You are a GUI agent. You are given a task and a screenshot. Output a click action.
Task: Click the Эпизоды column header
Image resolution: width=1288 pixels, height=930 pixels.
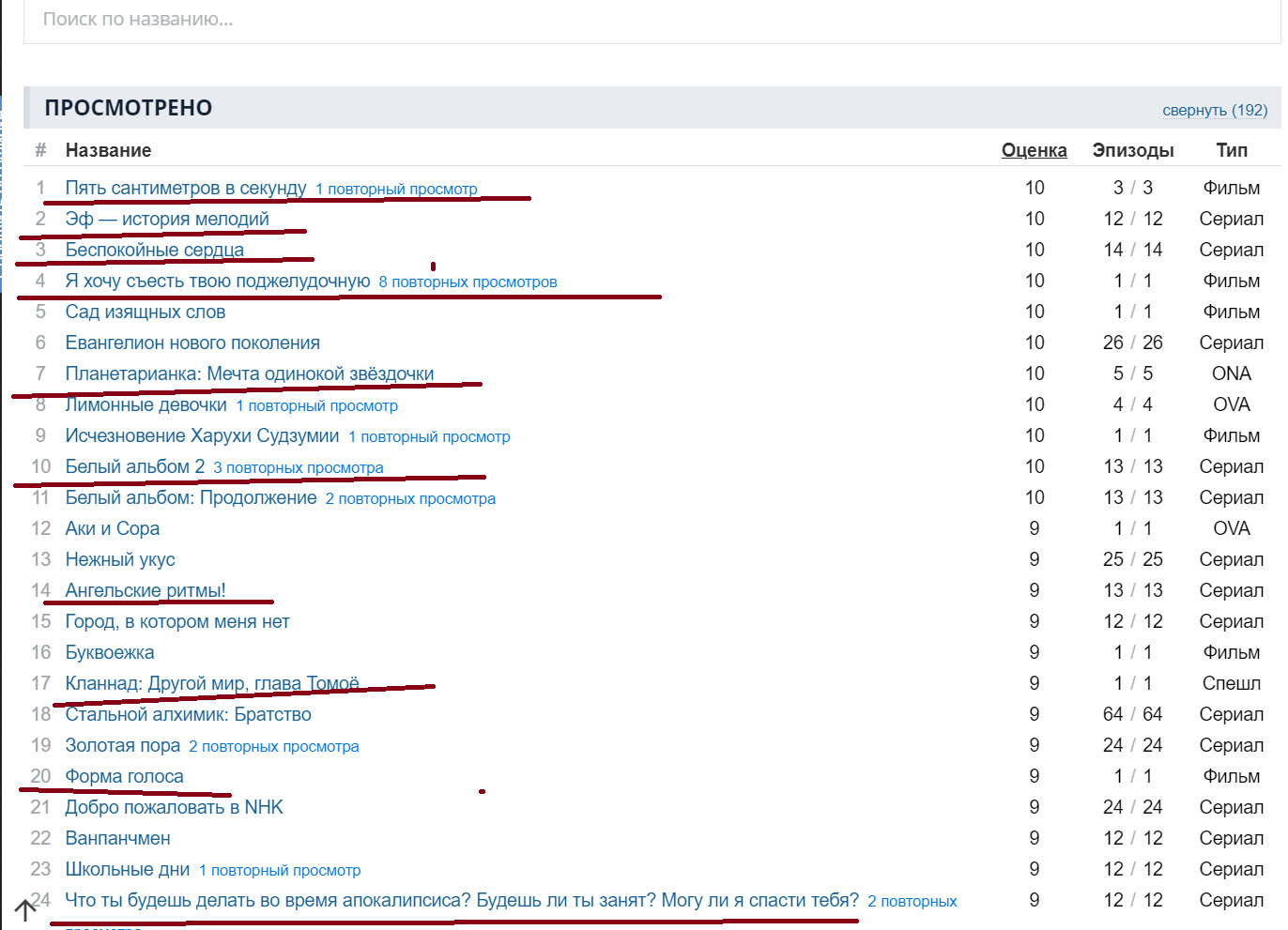1132,150
